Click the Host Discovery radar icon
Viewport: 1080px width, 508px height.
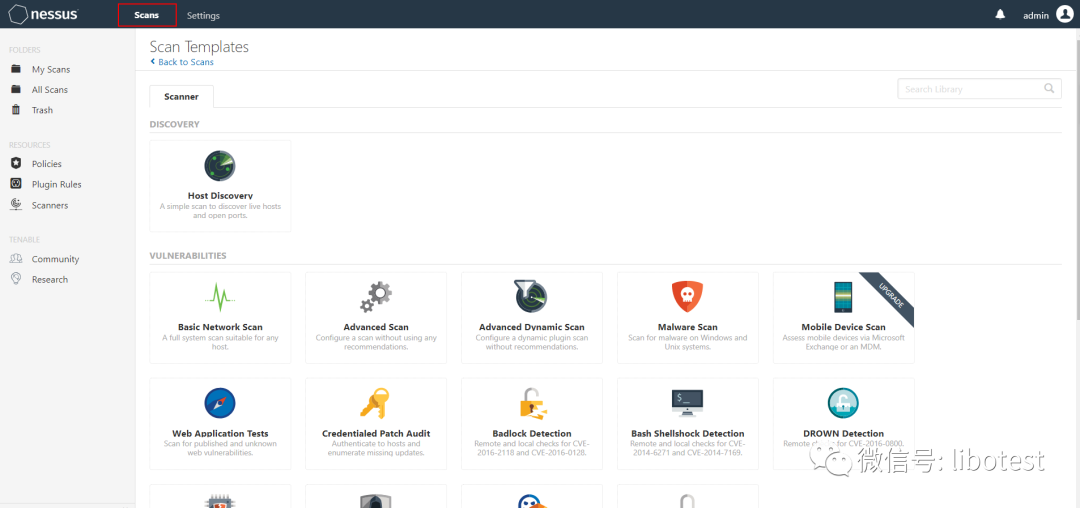(220, 166)
